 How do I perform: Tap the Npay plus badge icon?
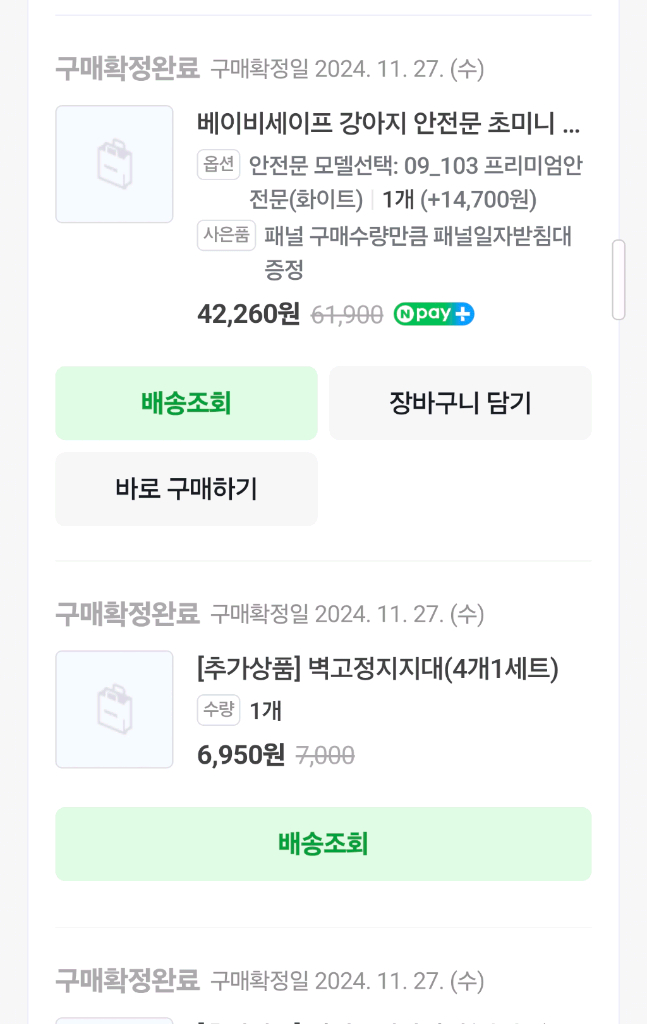click(x=434, y=314)
